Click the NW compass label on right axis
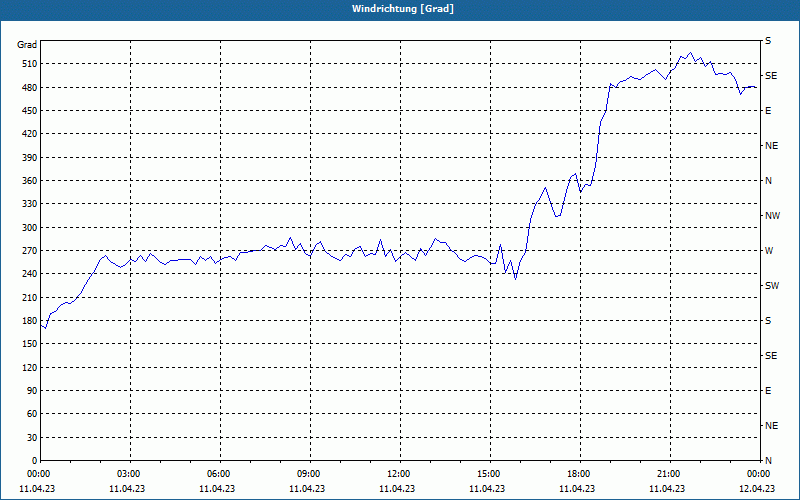Viewport: 800px width, 500px height. 772,216
